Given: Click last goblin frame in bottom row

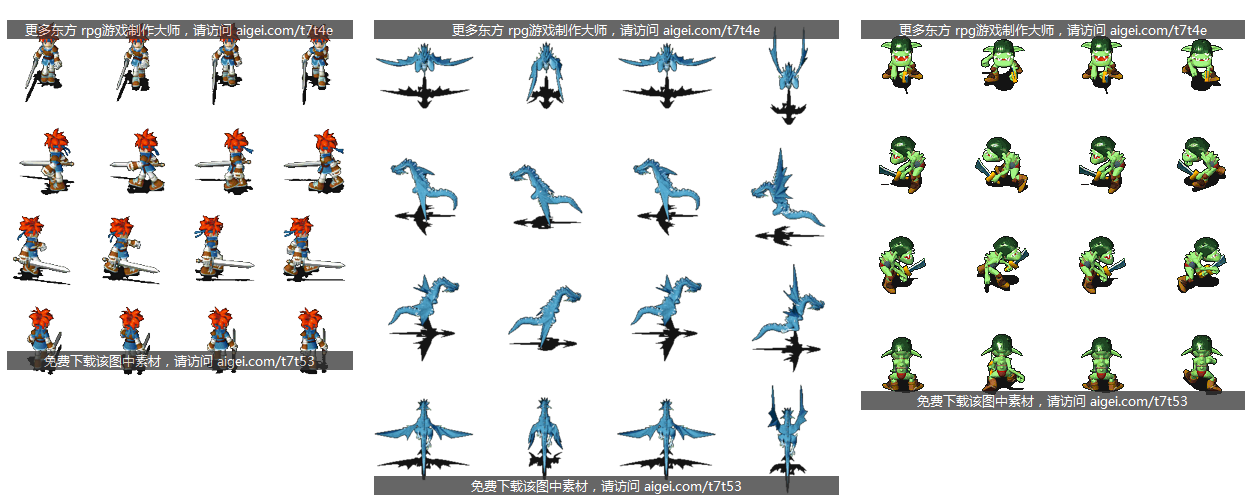Looking at the screenshot, I should 1200,362.
